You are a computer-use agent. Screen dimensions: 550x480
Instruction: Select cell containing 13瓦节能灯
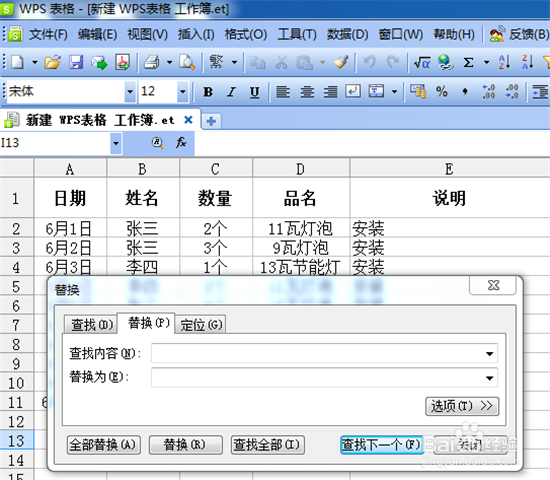[301, 267]
